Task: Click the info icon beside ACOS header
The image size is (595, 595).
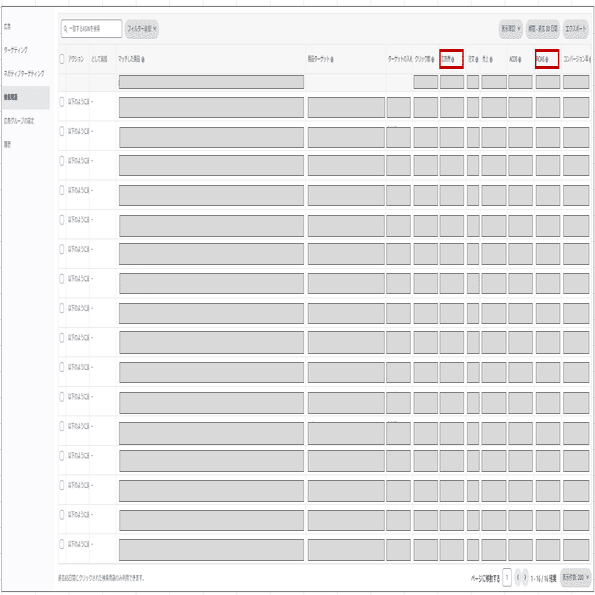Action: [x=519, y=59]
